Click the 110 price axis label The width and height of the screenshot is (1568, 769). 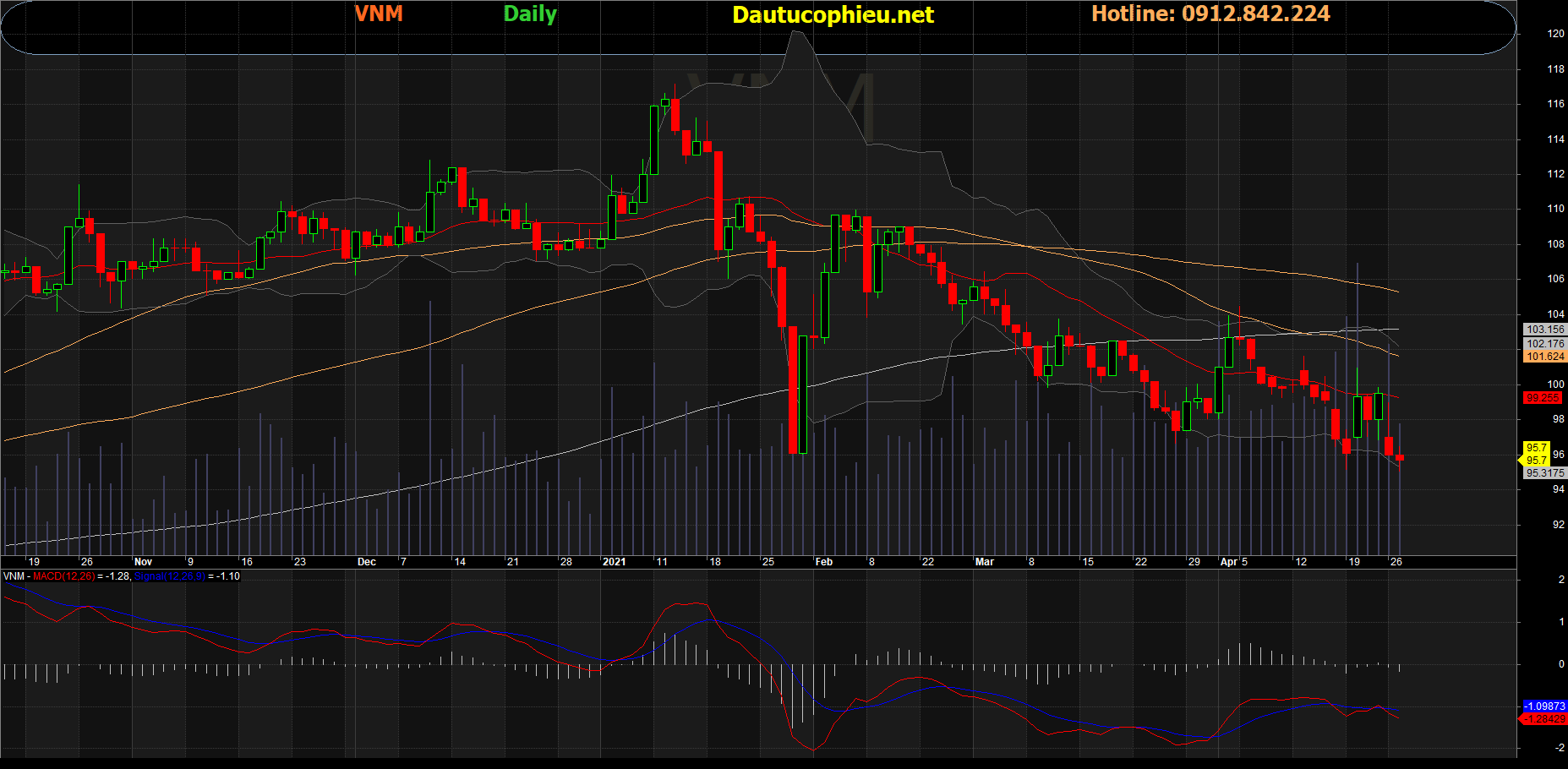(x=1555, y=209)
